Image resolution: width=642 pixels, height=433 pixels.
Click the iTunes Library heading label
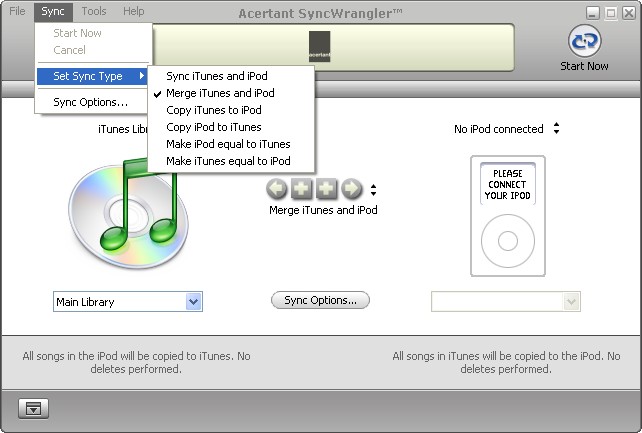tap(122, 129)
